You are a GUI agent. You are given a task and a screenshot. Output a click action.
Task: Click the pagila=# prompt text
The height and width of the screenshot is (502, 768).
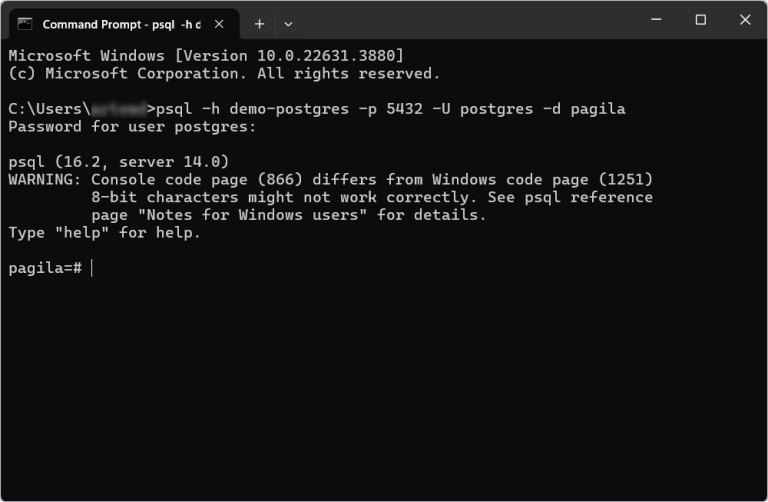pos(44,268)
